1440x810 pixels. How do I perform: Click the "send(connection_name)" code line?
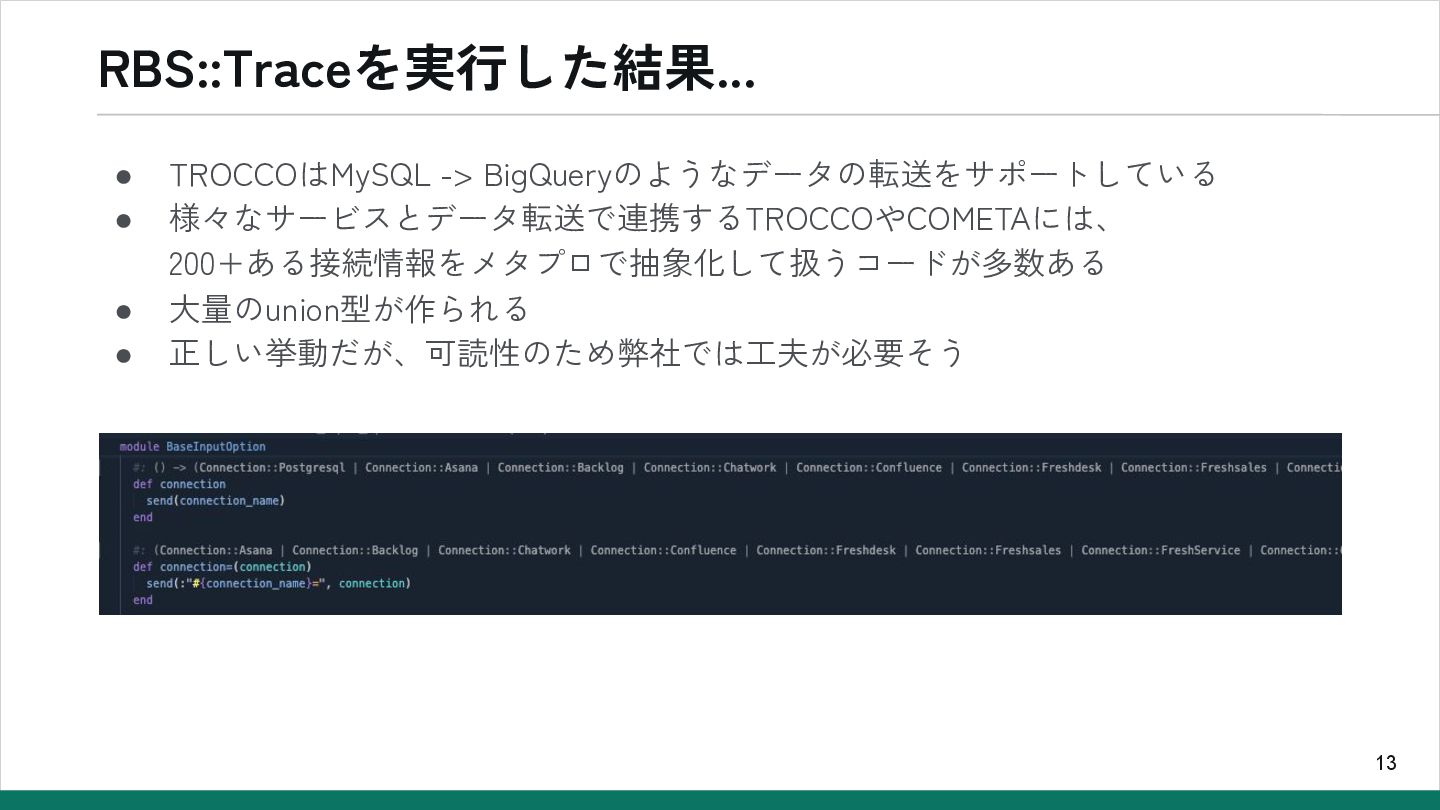click(x=215, y=500)
